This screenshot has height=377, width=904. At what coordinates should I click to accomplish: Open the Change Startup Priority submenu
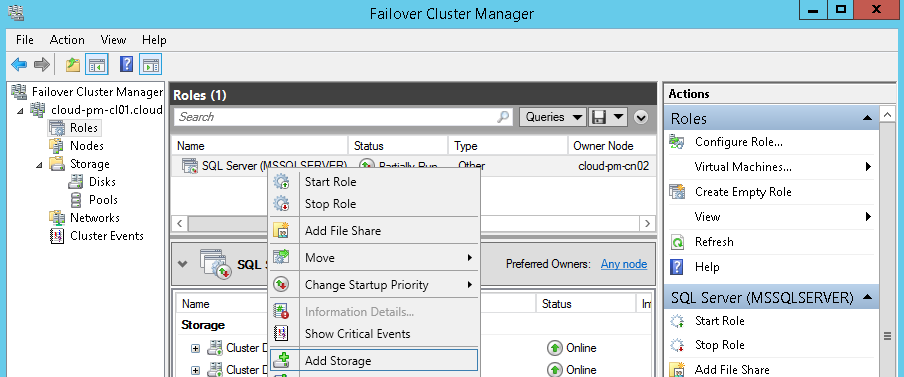tap(374, 285)
